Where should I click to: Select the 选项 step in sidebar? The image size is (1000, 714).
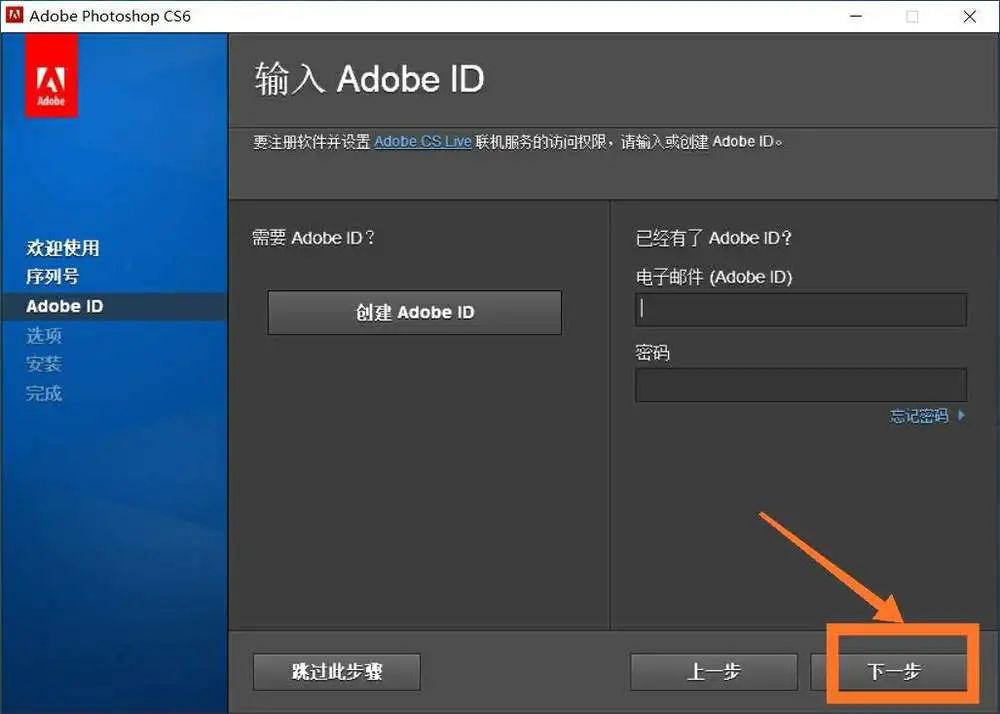pyautogui.click(x=44, y=335)
